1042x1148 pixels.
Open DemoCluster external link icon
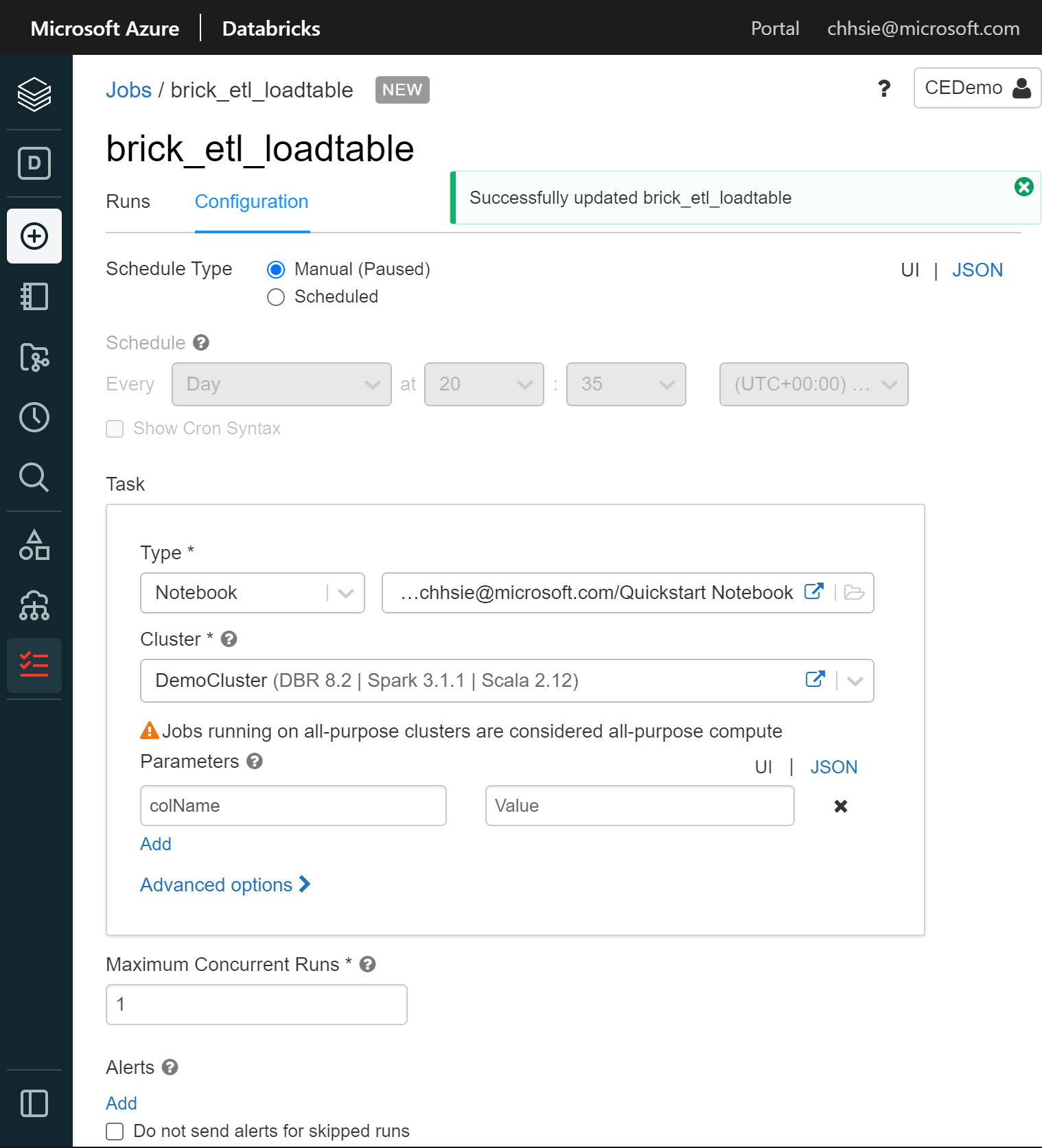pyautogui.click(x=815, y=679)
